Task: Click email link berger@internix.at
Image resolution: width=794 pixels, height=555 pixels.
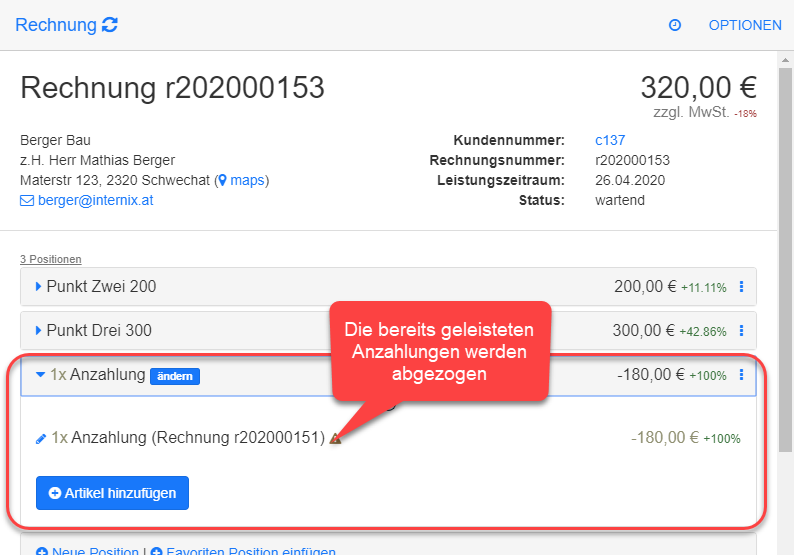Action: (95, 201)
